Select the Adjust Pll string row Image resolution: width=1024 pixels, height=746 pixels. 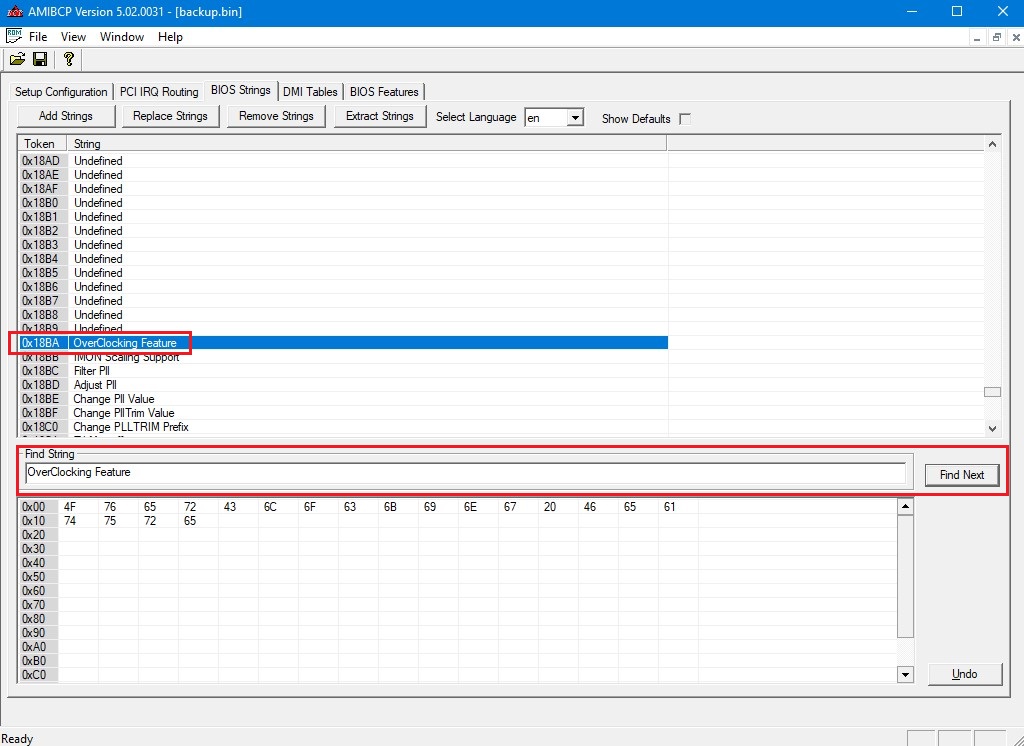click(344, 385)
